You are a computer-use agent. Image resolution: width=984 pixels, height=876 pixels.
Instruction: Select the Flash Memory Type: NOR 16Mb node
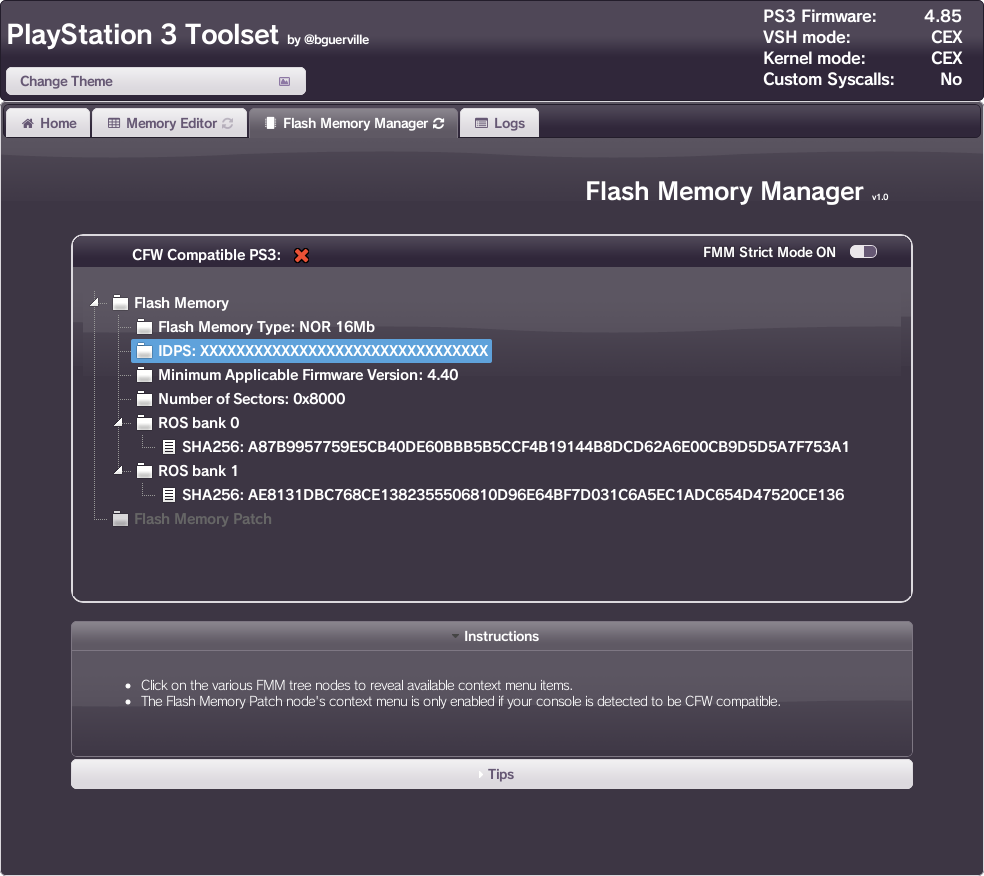pyautogui.click(x=266, y=327)
